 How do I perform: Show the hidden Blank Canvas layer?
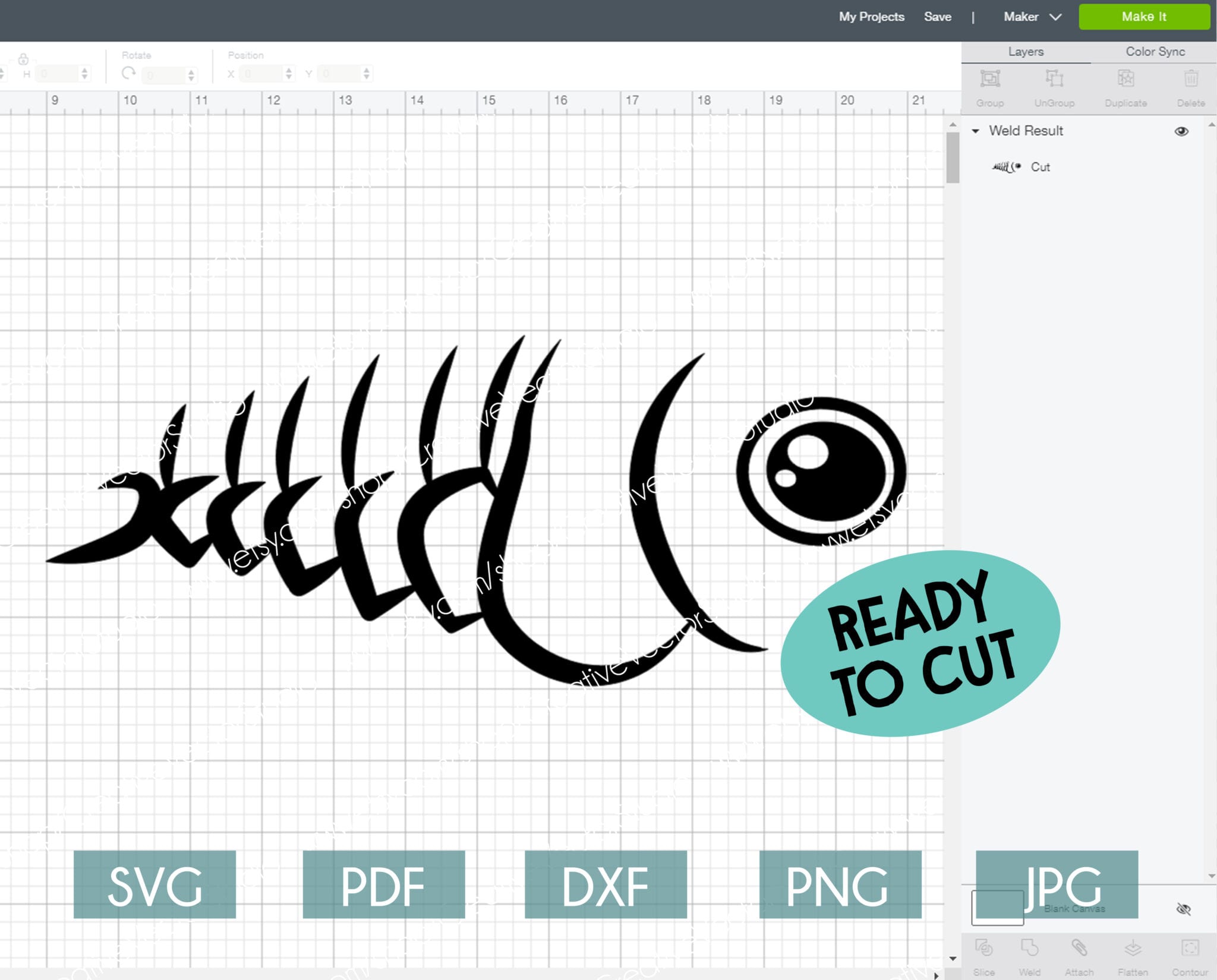[1183, 909]
